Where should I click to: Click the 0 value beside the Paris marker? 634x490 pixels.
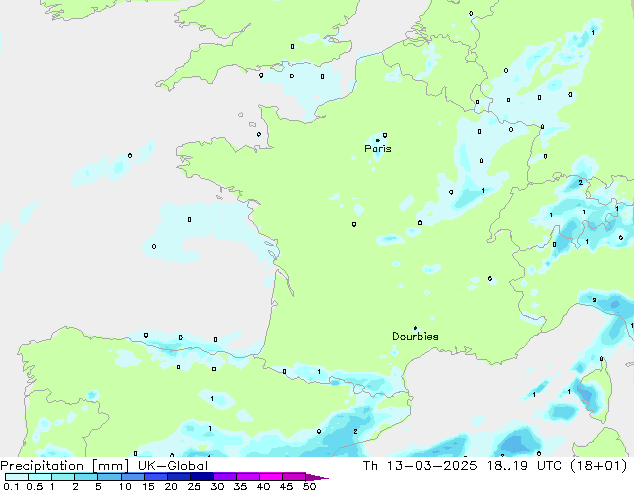pyautogui.click(x=385, y=135)
